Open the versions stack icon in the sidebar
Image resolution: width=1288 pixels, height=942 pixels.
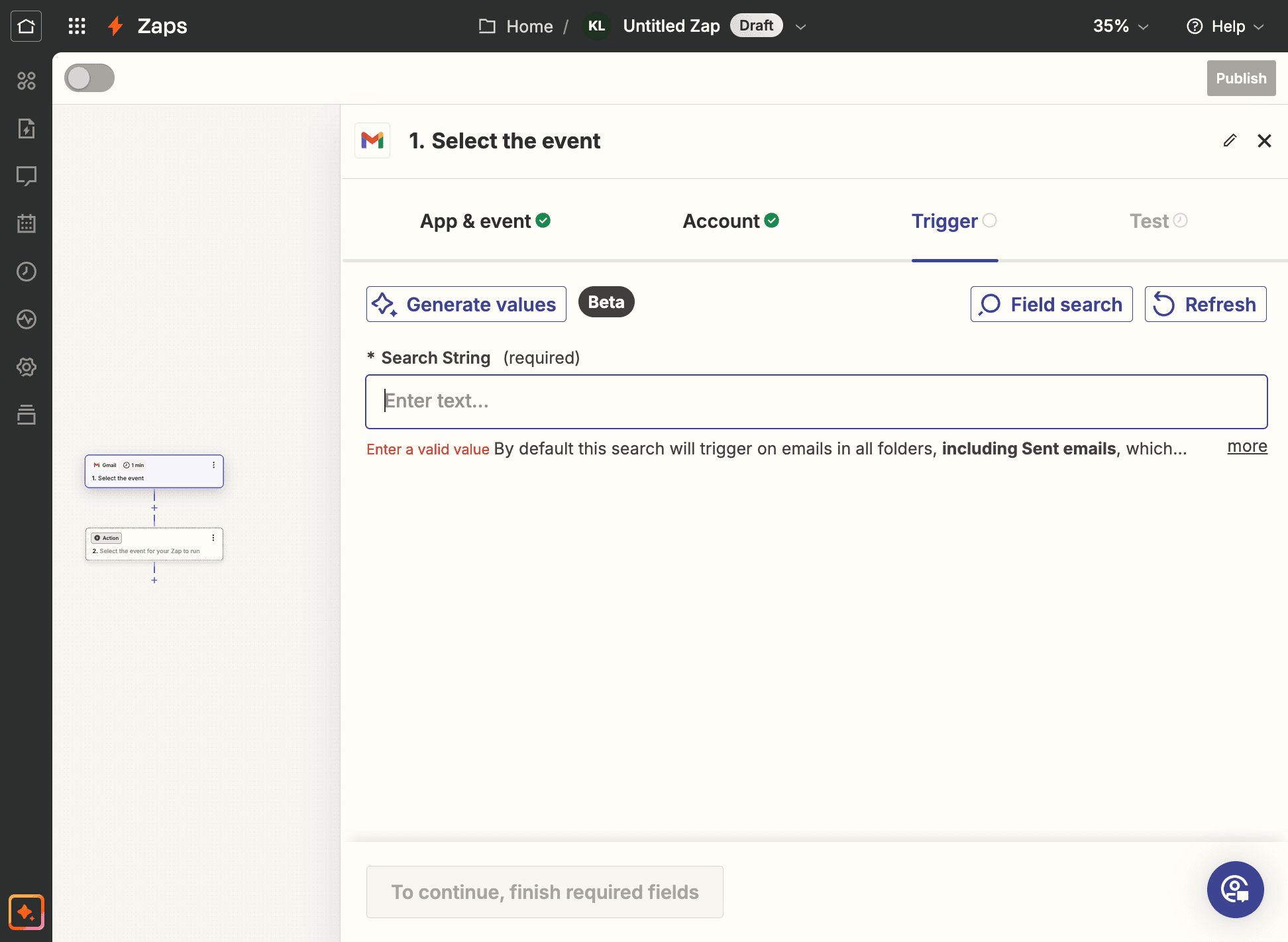(27, 415)
